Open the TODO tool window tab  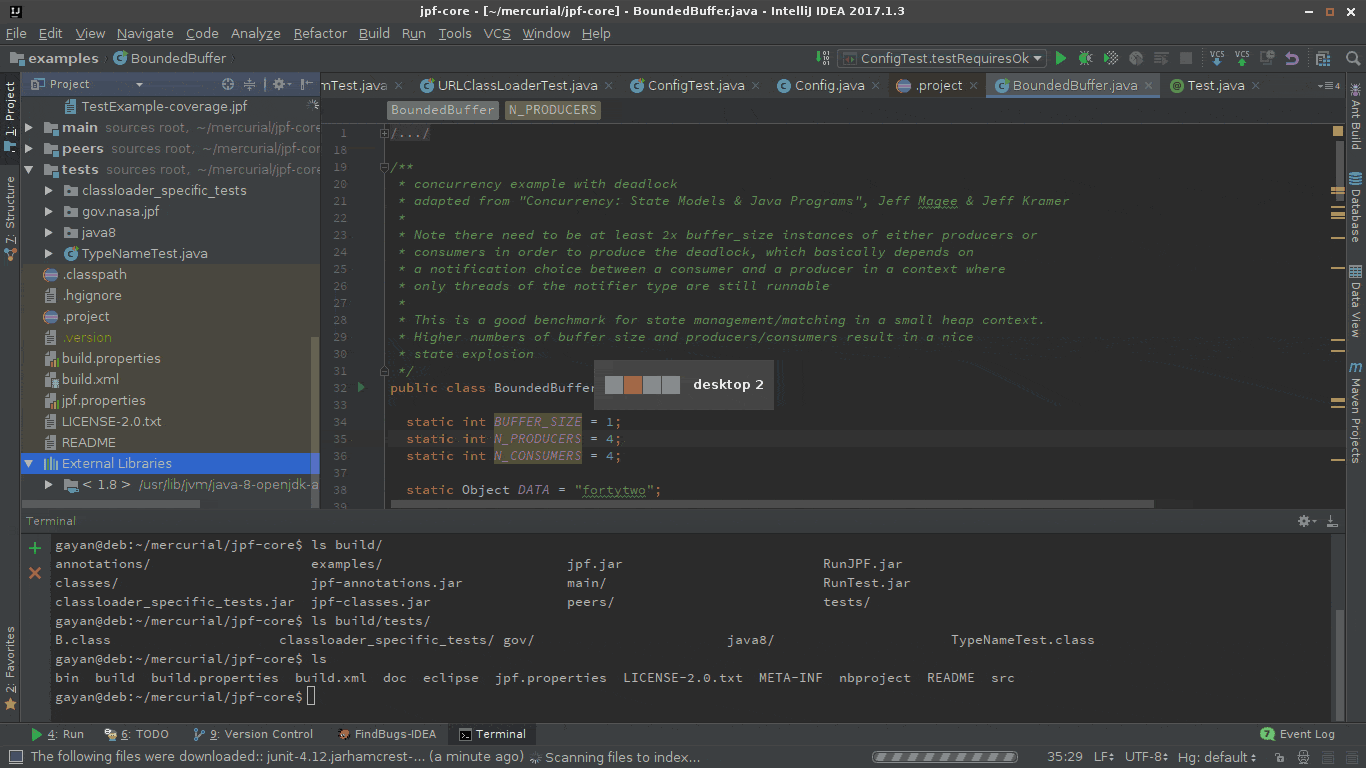pos(137,734)
